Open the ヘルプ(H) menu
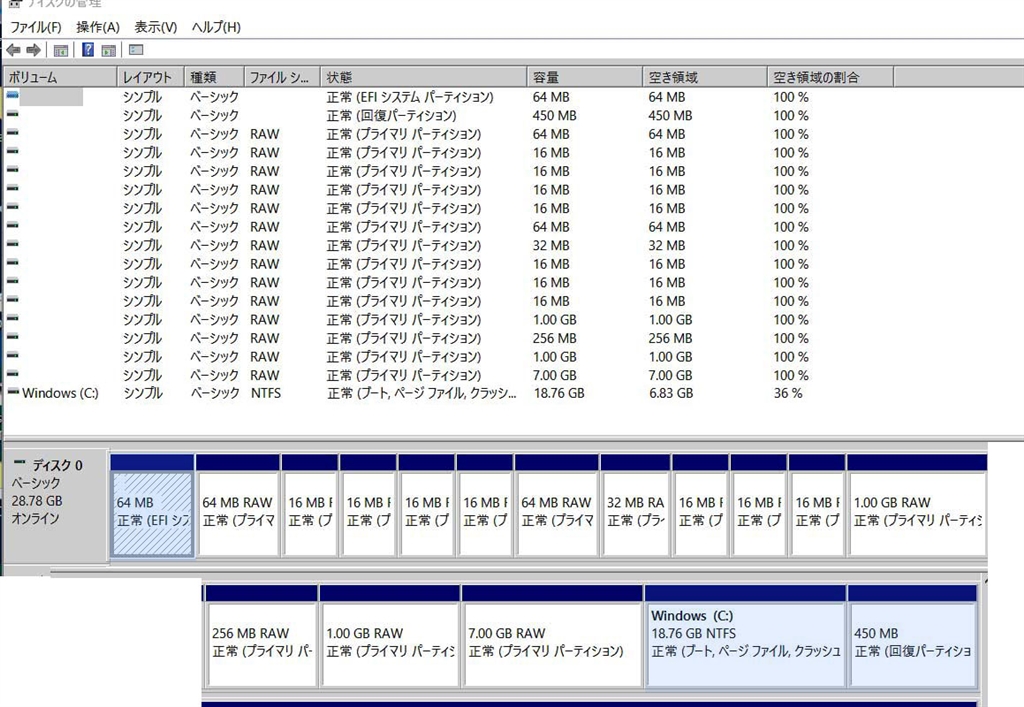 pyautogui.click(x=216, y=27)
